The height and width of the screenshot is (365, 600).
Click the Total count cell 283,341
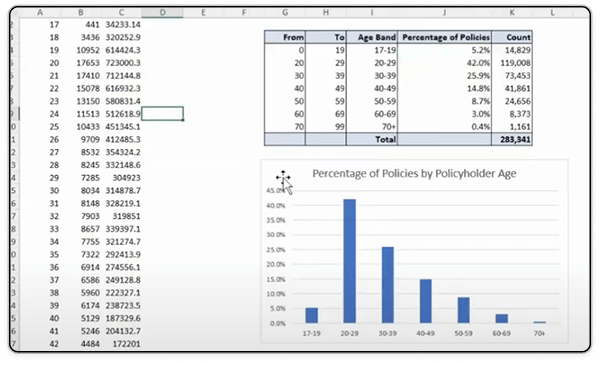pyautogui.click(x=512, y=139)
